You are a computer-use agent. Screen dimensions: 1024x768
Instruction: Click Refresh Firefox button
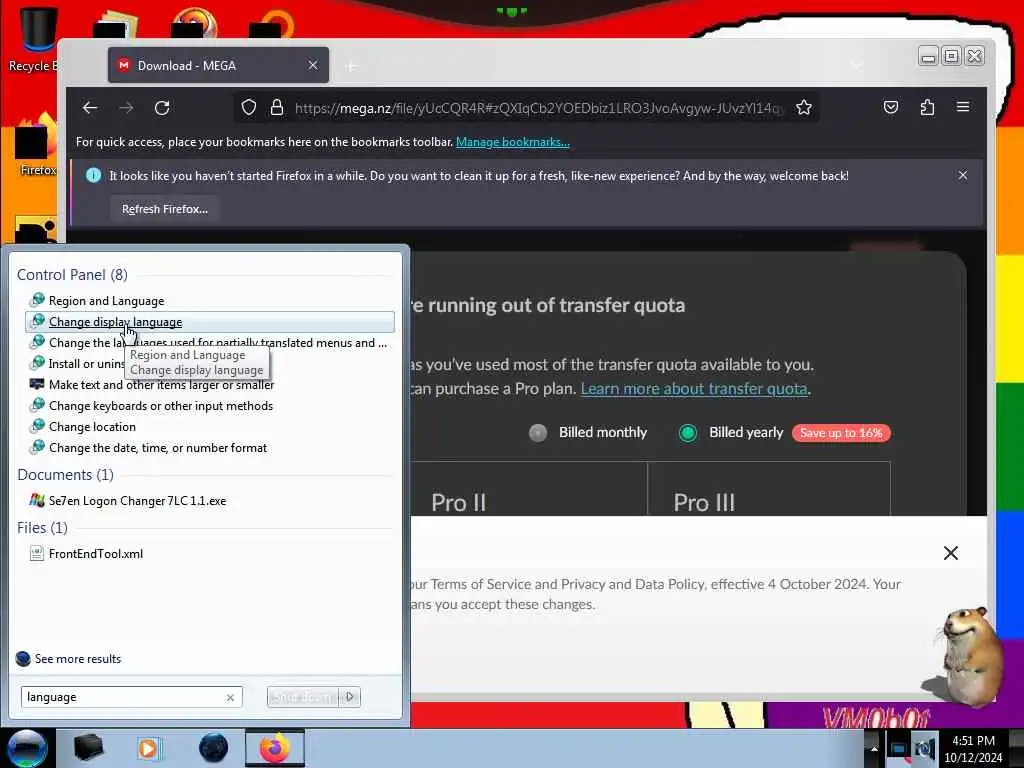[x=165, y=209]
